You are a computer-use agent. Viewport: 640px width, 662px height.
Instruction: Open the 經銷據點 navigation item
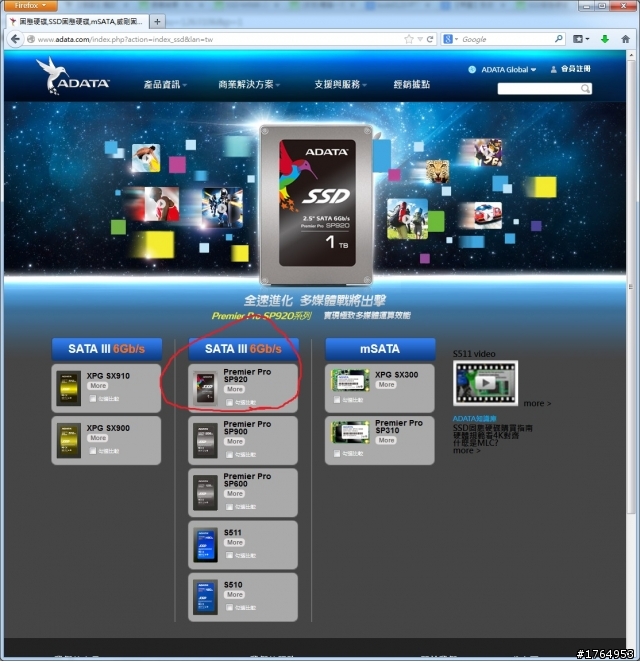412,84
